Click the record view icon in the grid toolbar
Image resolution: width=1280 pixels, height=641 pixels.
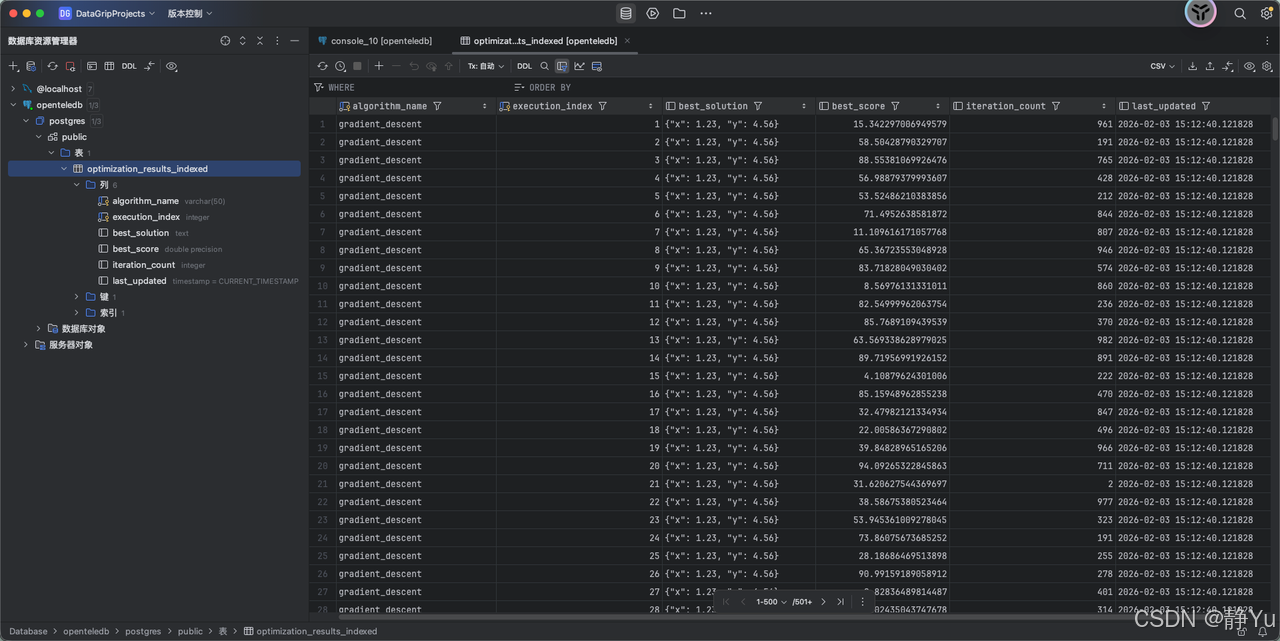pyautogui.click(x=597, y=66)
